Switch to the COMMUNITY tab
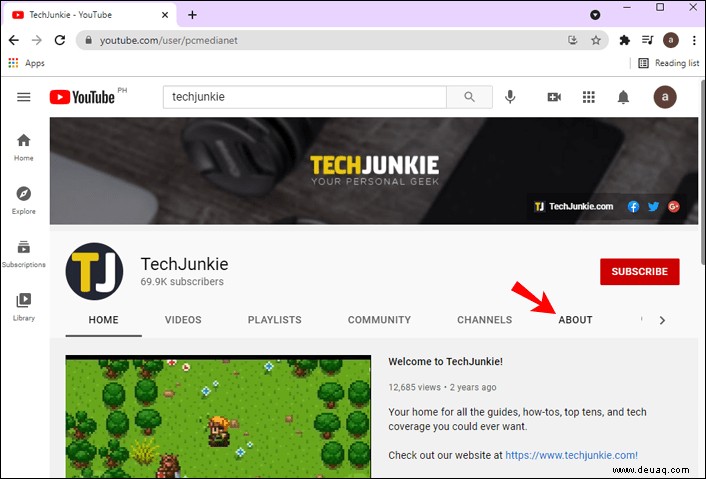Screen dimensions: 706x479 pos(379,320)
